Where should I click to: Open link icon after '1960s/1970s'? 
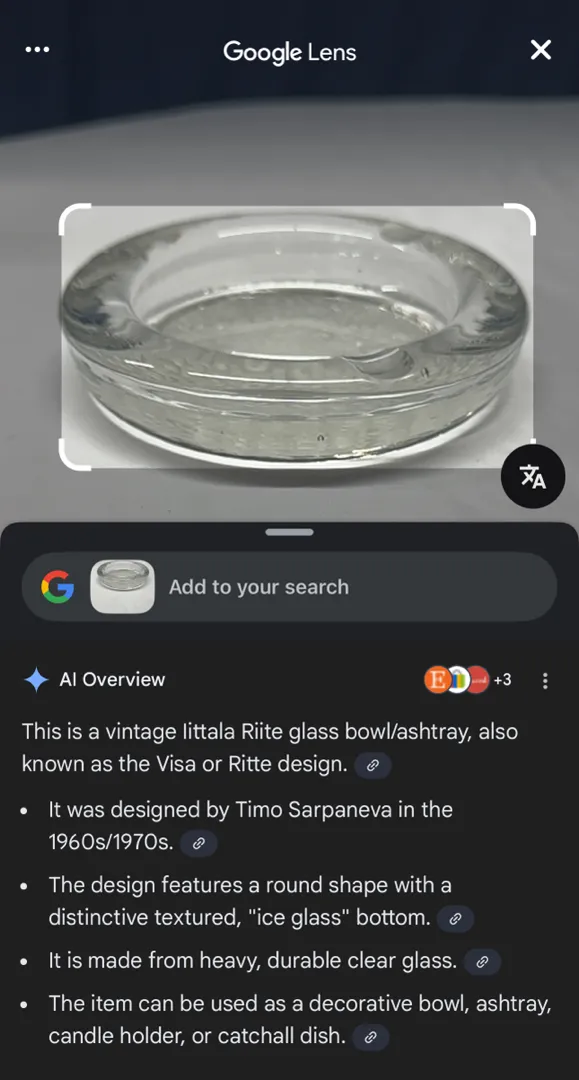(198, 843)
